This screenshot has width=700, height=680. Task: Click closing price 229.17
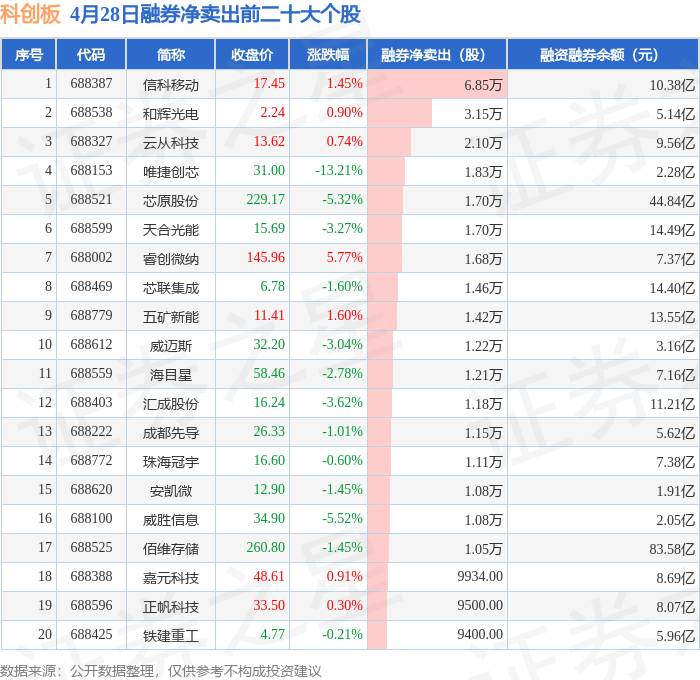pyautogui.click(x=265, y=200)
